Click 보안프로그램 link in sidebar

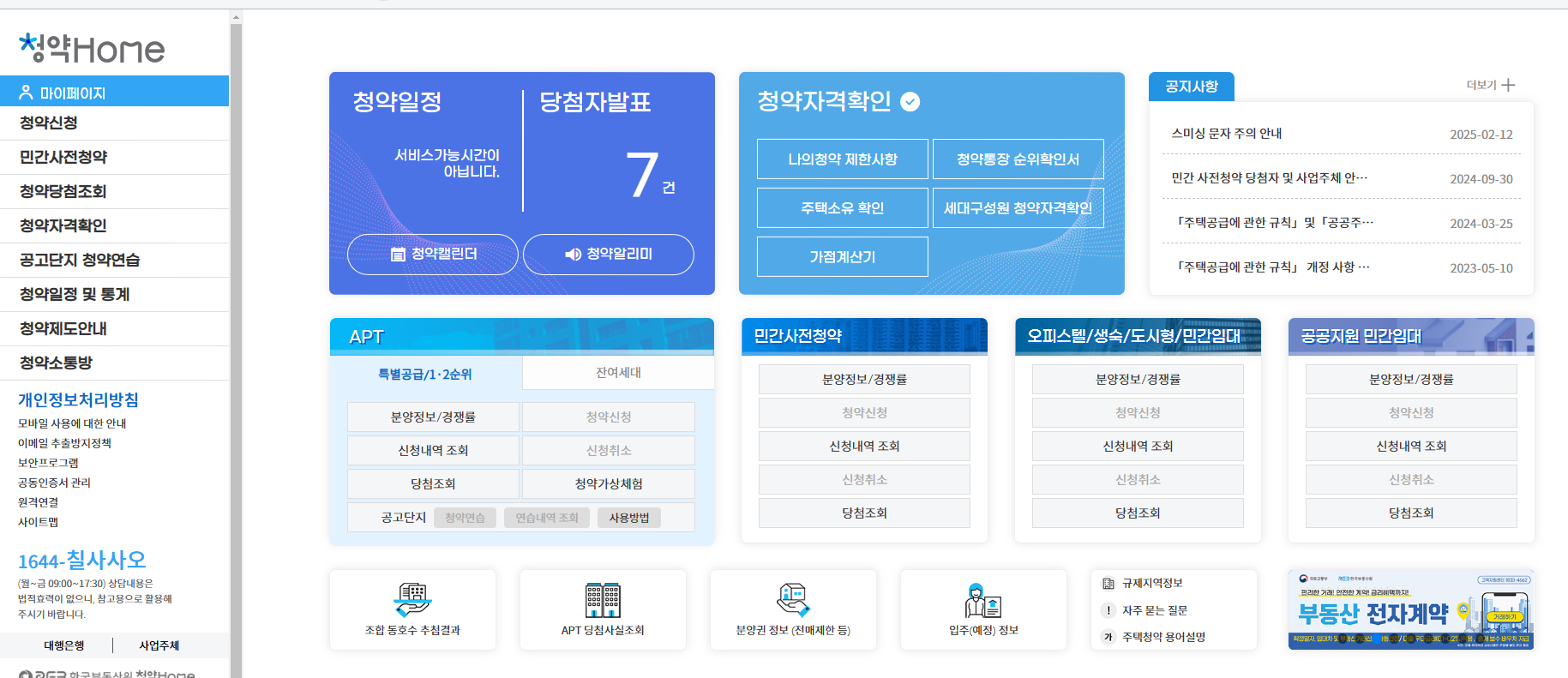coord(48,463)
